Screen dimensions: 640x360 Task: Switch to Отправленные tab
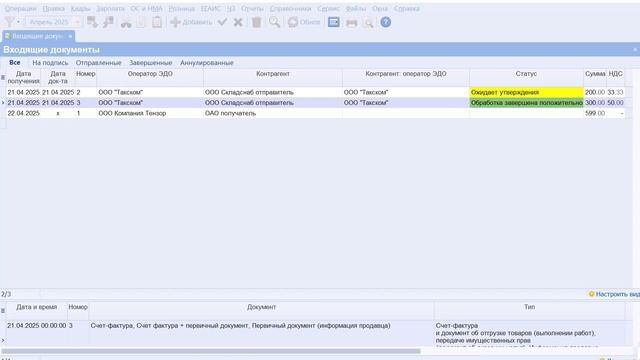click(98, 63)
